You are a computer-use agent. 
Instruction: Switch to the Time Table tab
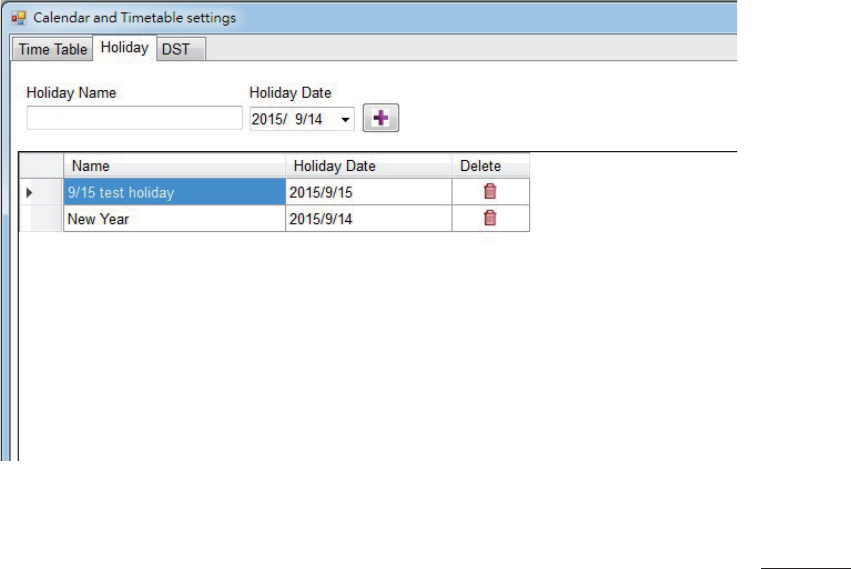tap(53, 49)
